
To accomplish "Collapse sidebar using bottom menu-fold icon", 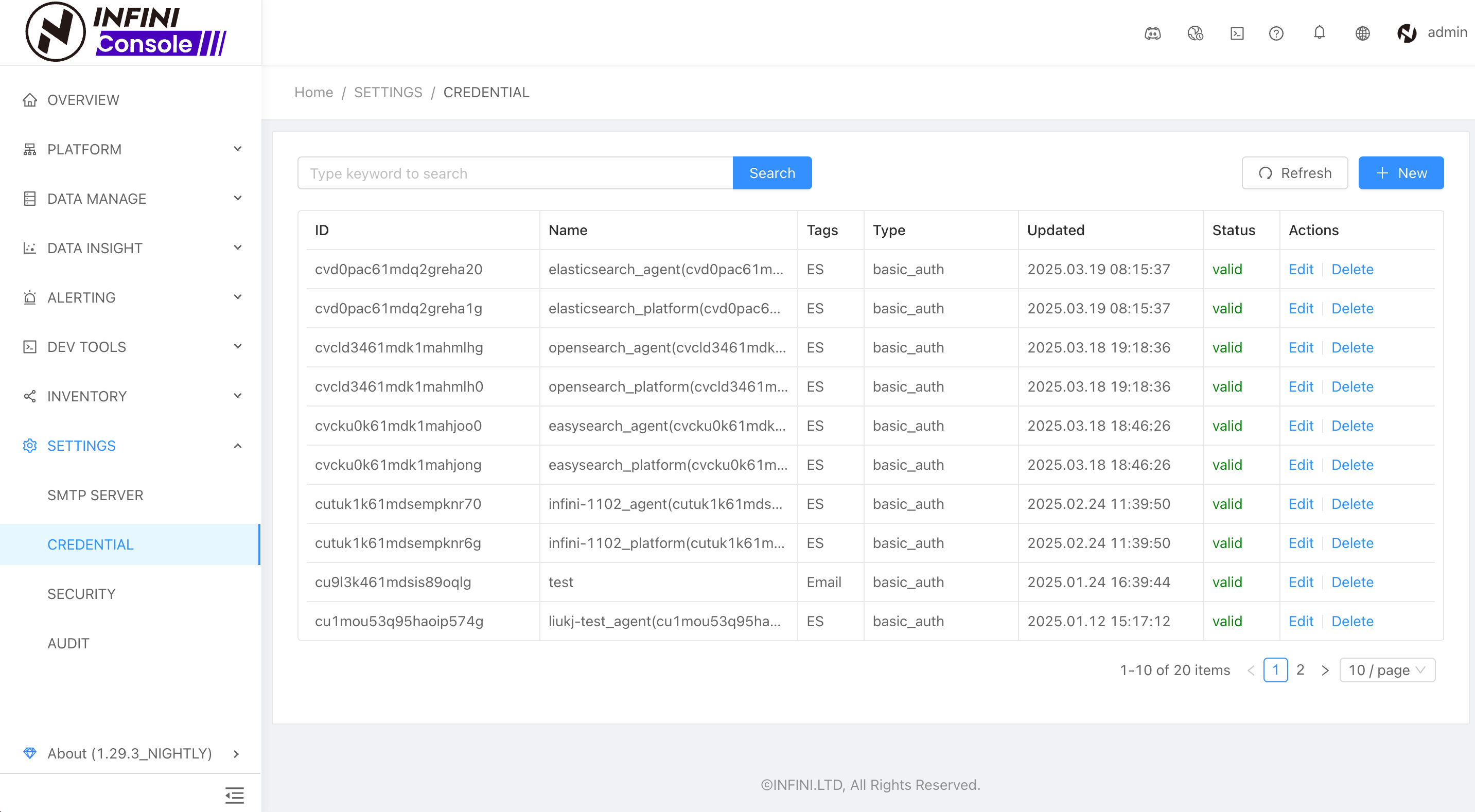I will tap(234, 795).
